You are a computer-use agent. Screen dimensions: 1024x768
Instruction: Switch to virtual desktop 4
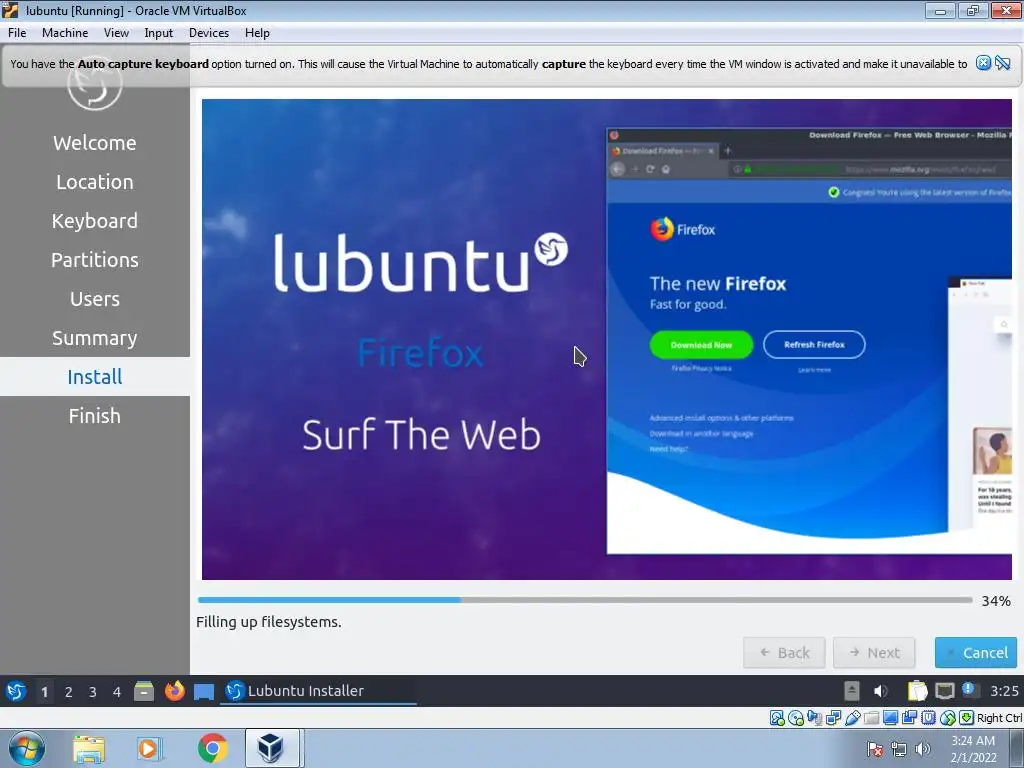[x=117, y=692]
